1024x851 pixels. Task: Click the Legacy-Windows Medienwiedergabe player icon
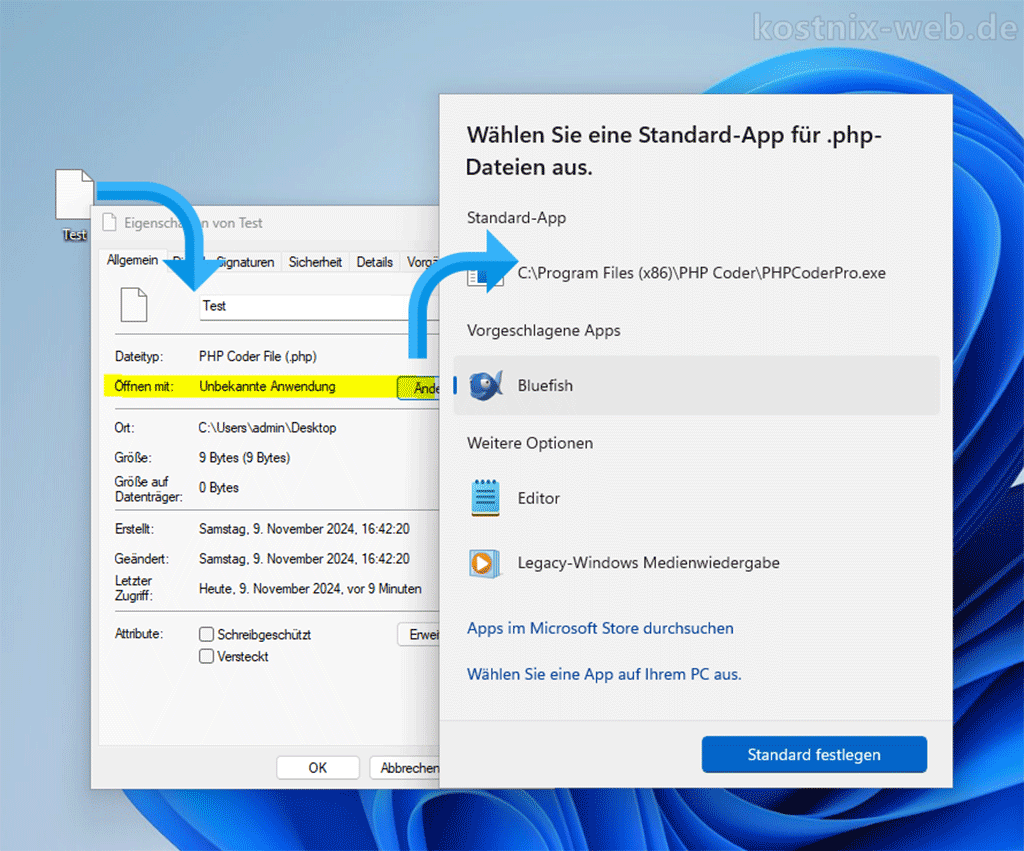click(x=484, y=563)
